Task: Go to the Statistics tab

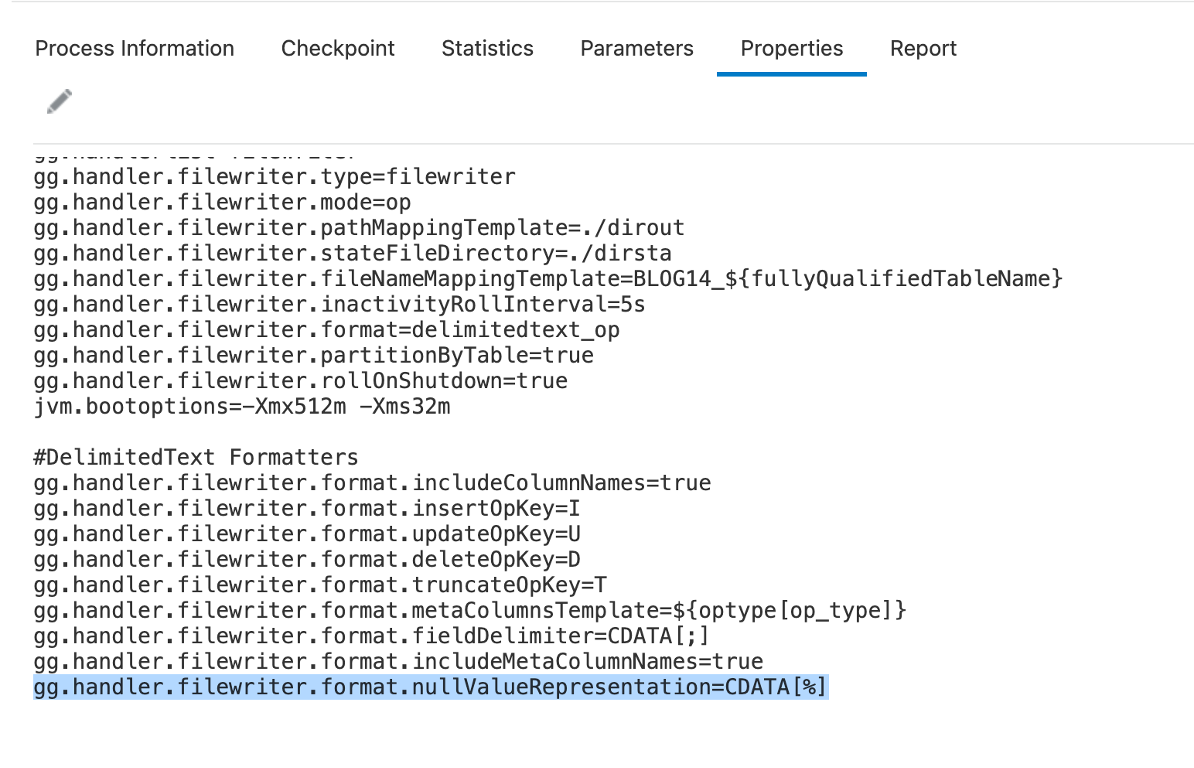Action: [487, 49]
